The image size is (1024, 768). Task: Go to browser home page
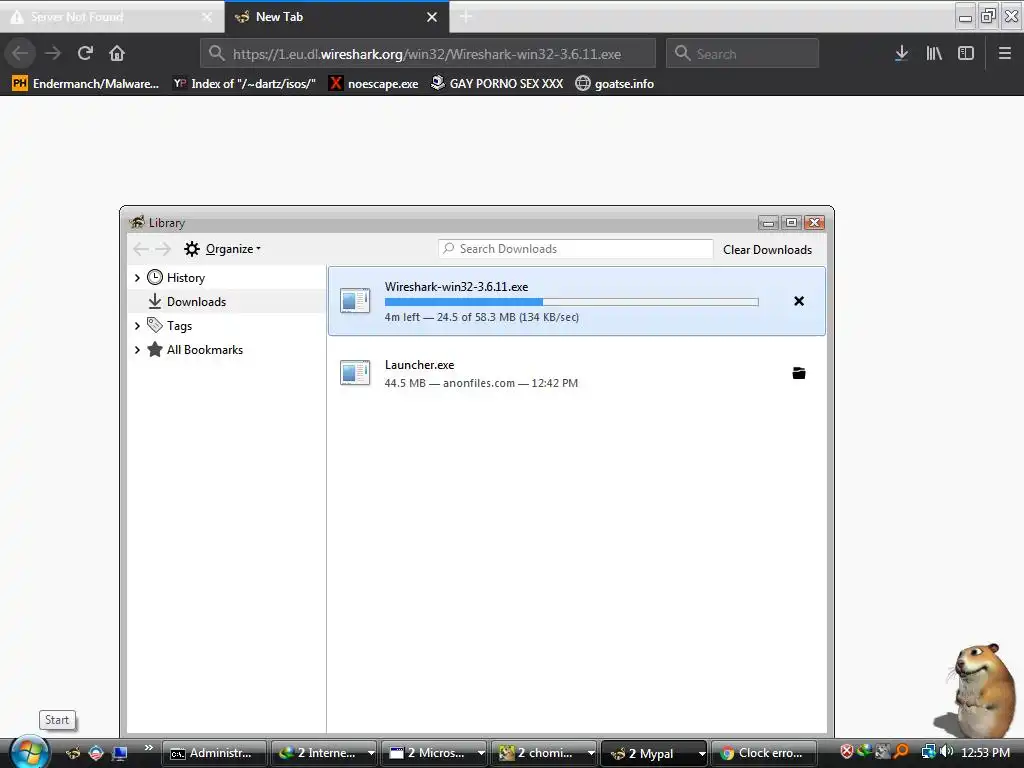coord(117,53)
